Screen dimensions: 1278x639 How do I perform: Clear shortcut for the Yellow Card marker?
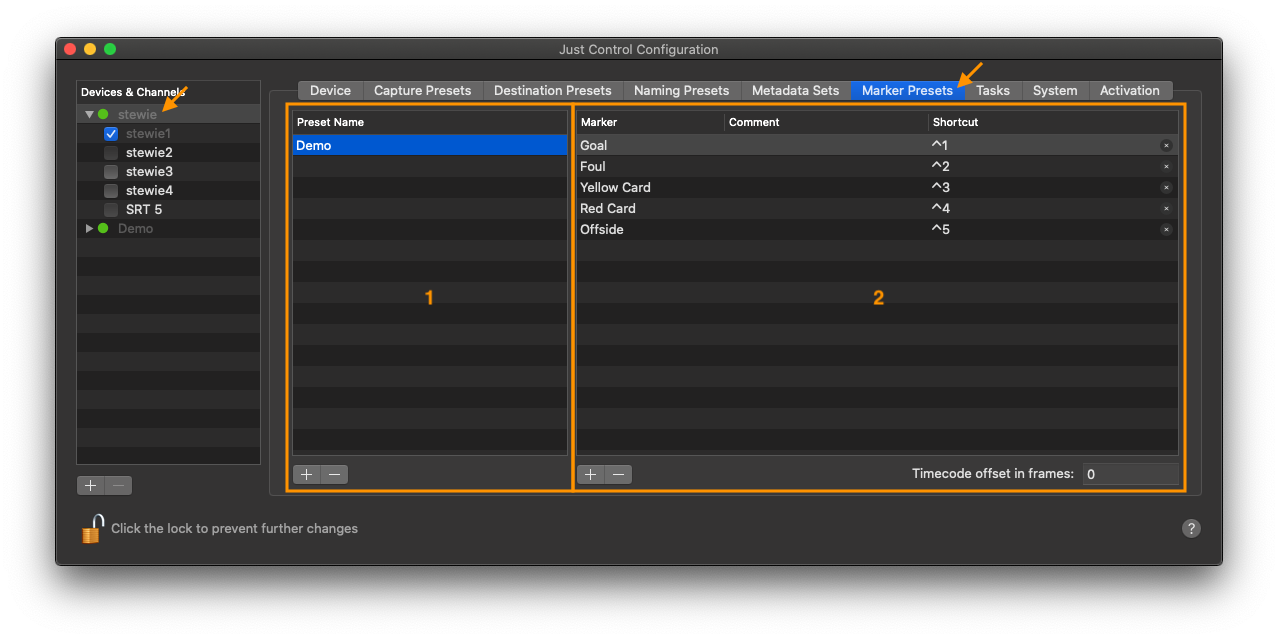pos(1166,188)
